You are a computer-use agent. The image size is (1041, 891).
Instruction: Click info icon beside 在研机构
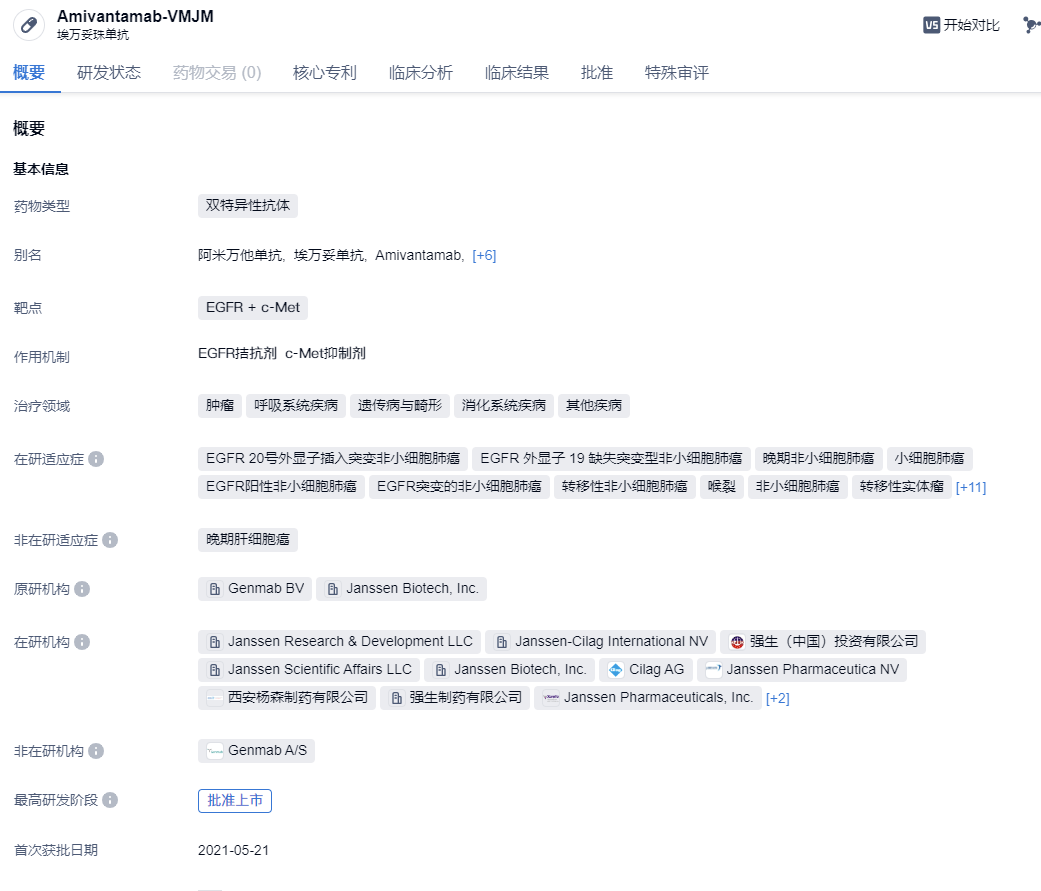click(x=82, y=642)
